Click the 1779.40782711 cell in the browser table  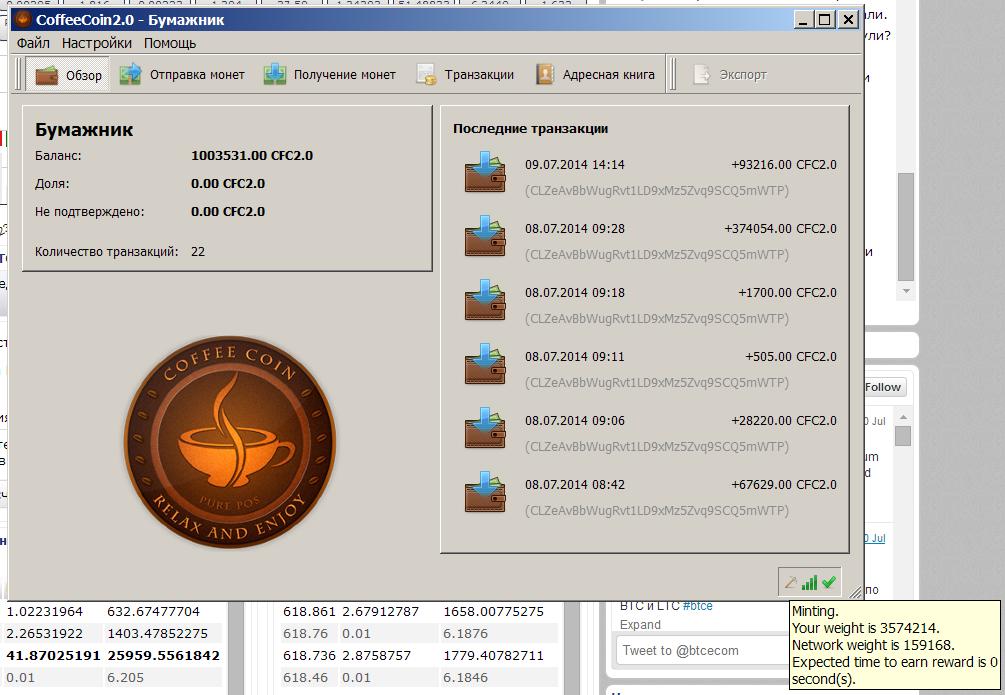(x=494, y=655)
